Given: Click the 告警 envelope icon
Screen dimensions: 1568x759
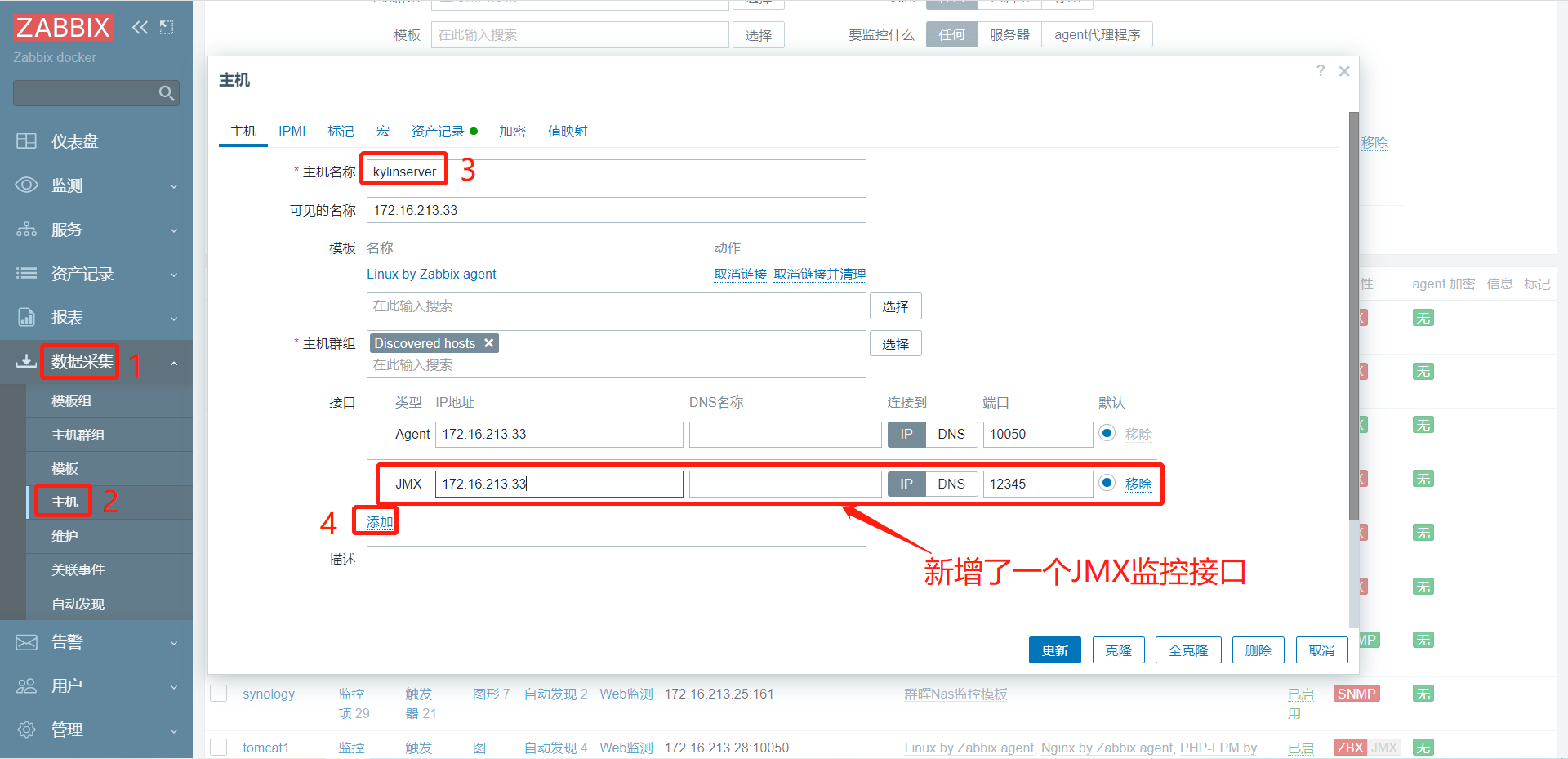Looking at the screenshot, I should coord(26,642).
